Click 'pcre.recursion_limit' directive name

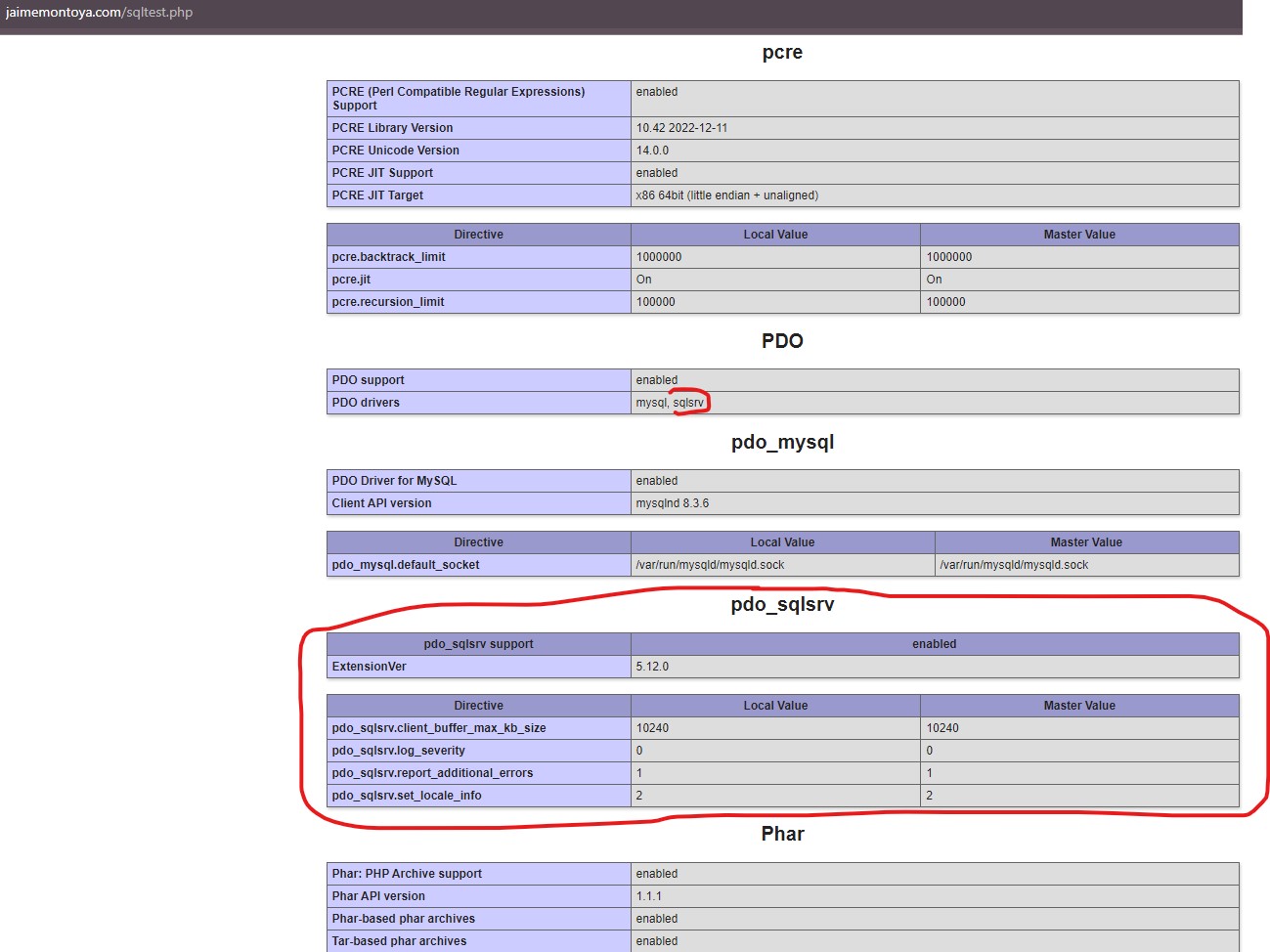[x=387, y=302]
